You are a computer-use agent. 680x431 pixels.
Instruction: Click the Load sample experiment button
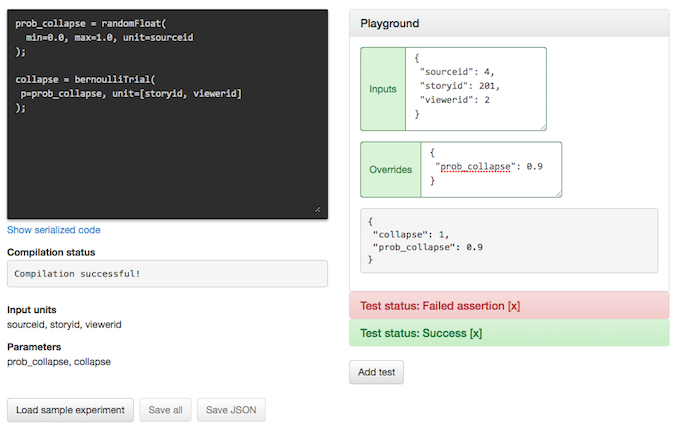[x=70, y=410]
